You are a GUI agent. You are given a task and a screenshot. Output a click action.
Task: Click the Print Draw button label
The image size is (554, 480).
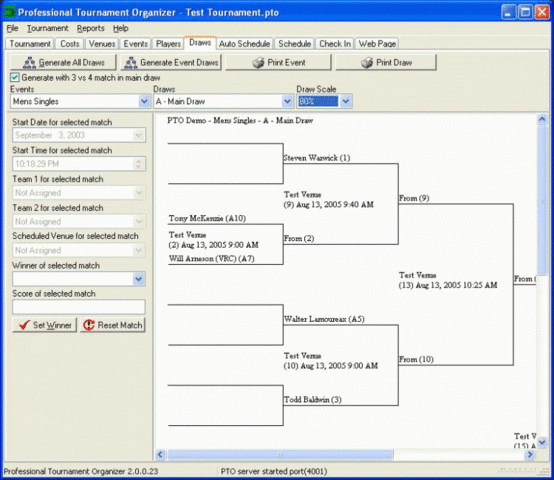coord(394,63)
